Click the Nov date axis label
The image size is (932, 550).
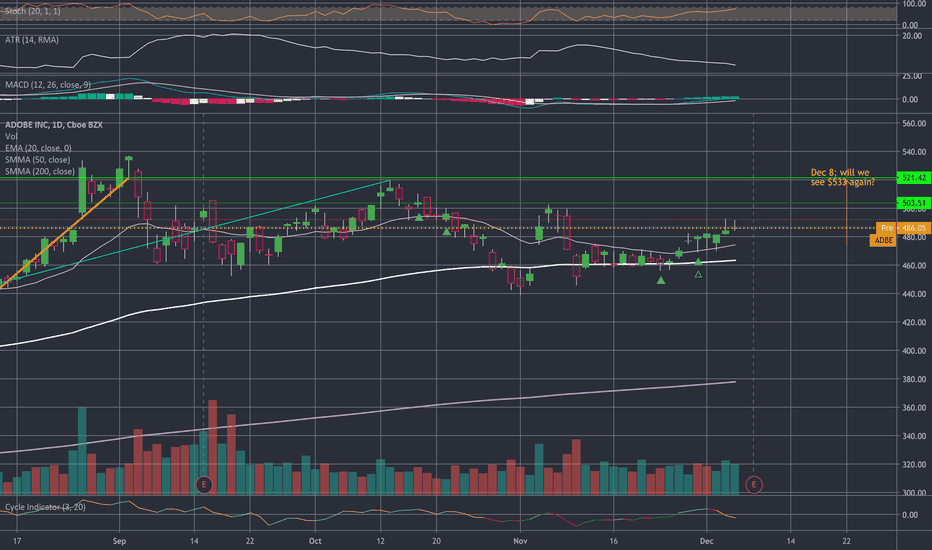[x=520, y=541]
